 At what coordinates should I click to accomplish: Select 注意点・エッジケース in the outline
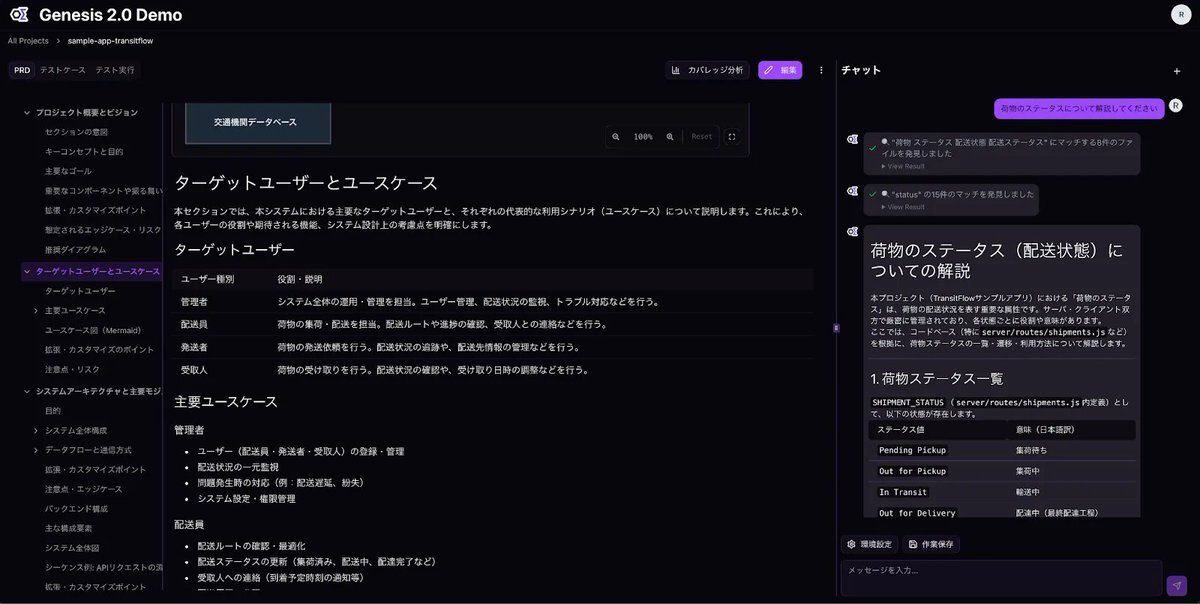click(x=84, y=489)
